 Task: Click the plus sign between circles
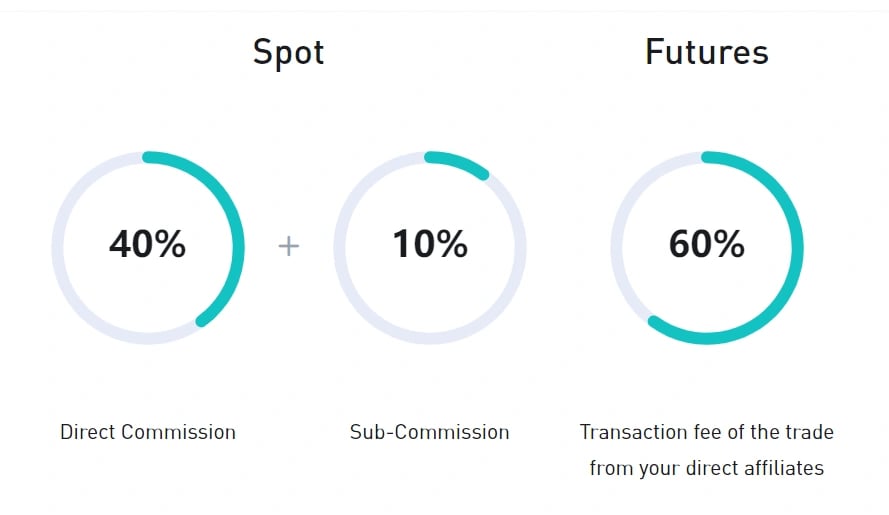pos(289,246)
